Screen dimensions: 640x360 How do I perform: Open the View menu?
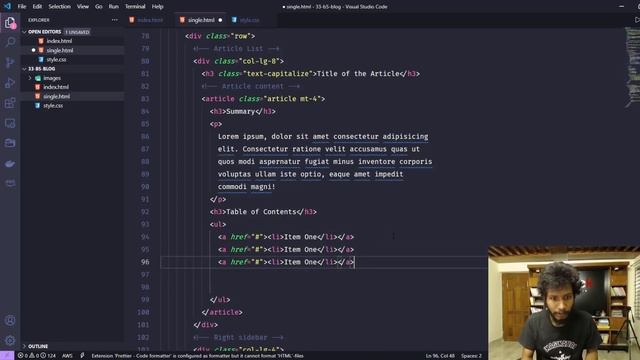point(82,7)
